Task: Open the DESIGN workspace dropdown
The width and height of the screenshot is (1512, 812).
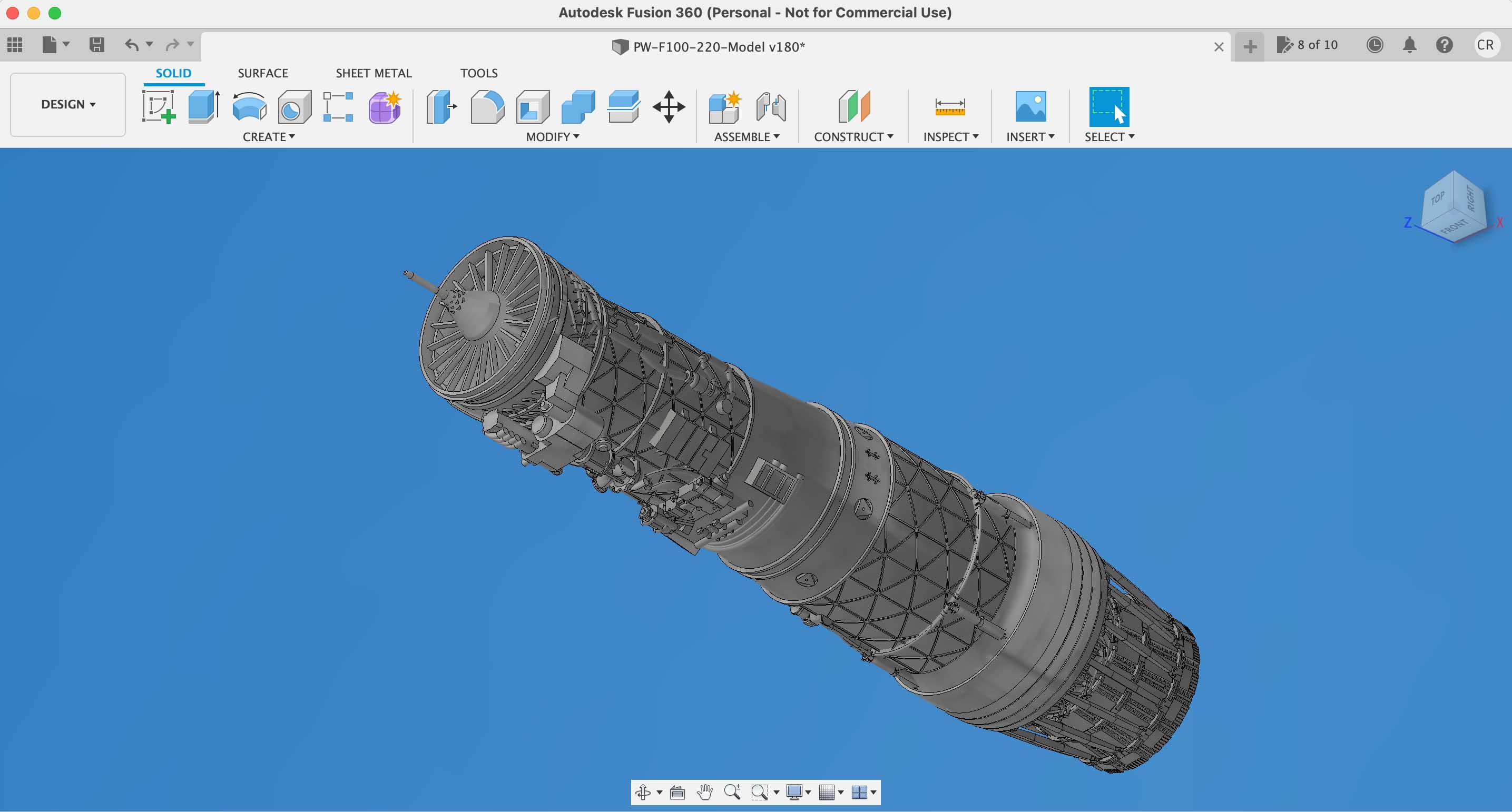Action: point(68,104)
